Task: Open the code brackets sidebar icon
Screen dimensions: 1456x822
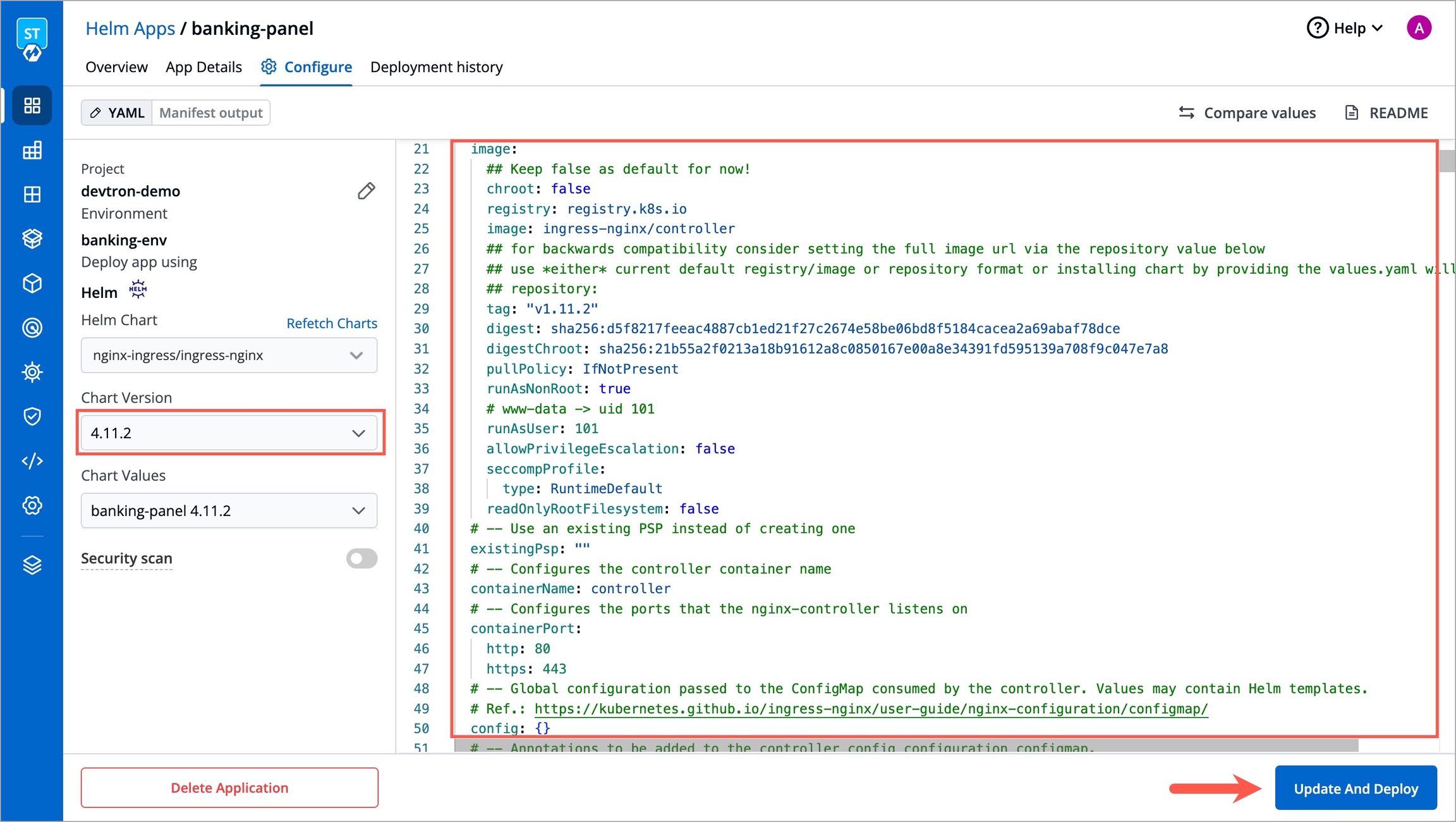Action: click(x=32, y=461)
